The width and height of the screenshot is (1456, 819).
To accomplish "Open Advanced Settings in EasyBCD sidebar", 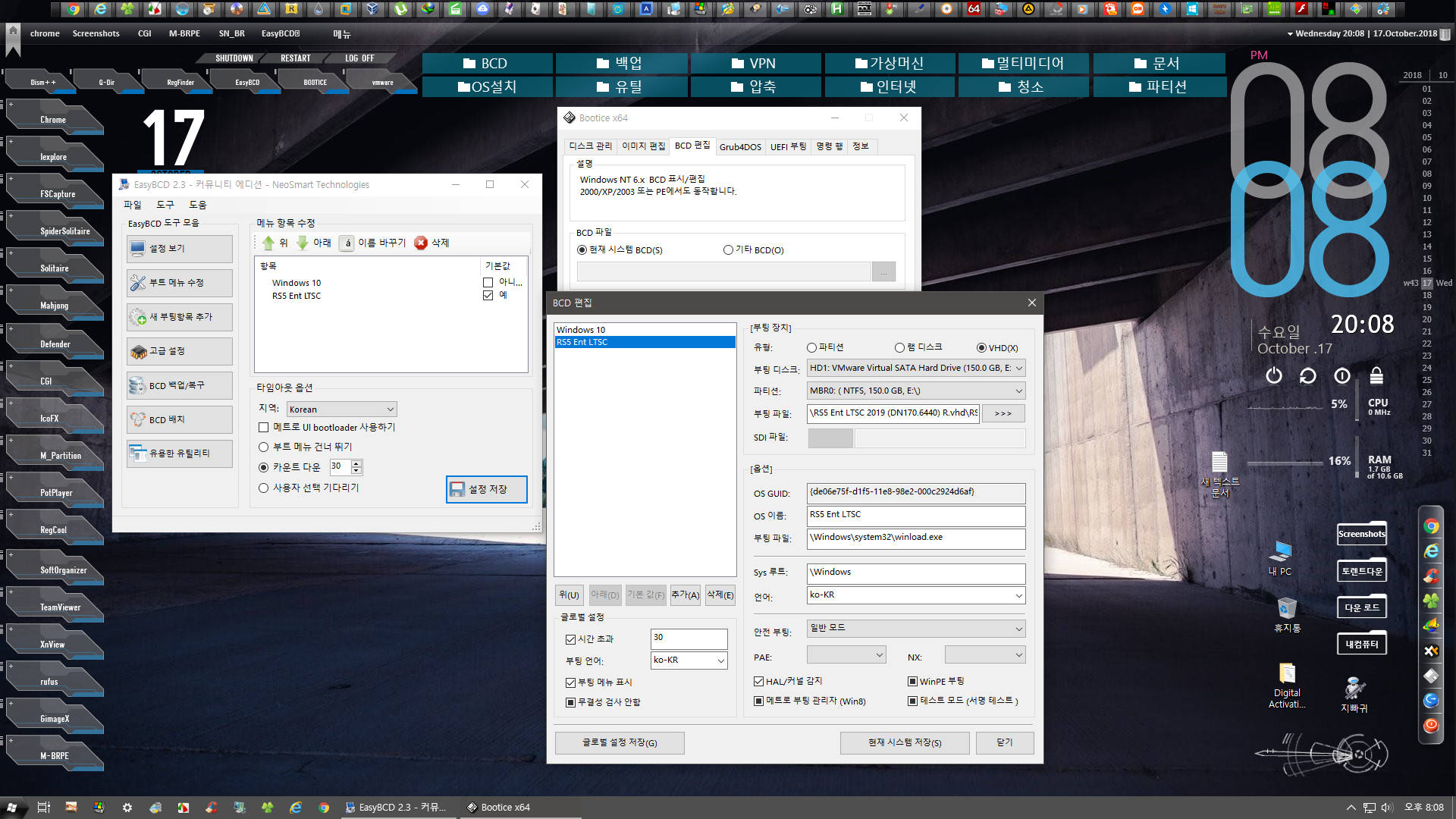I will 180,351.
